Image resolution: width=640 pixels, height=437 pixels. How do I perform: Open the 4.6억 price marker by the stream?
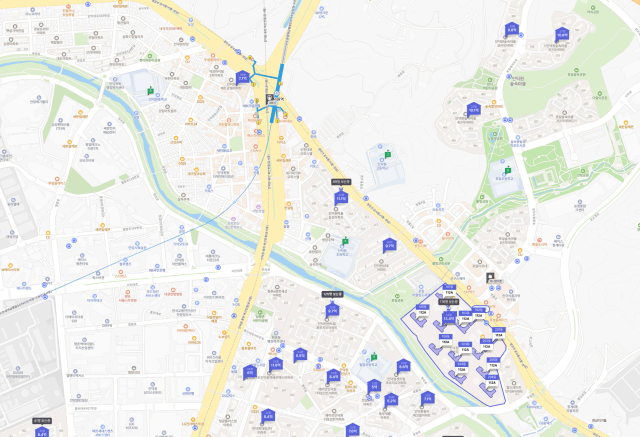click(x=403, y=366)
